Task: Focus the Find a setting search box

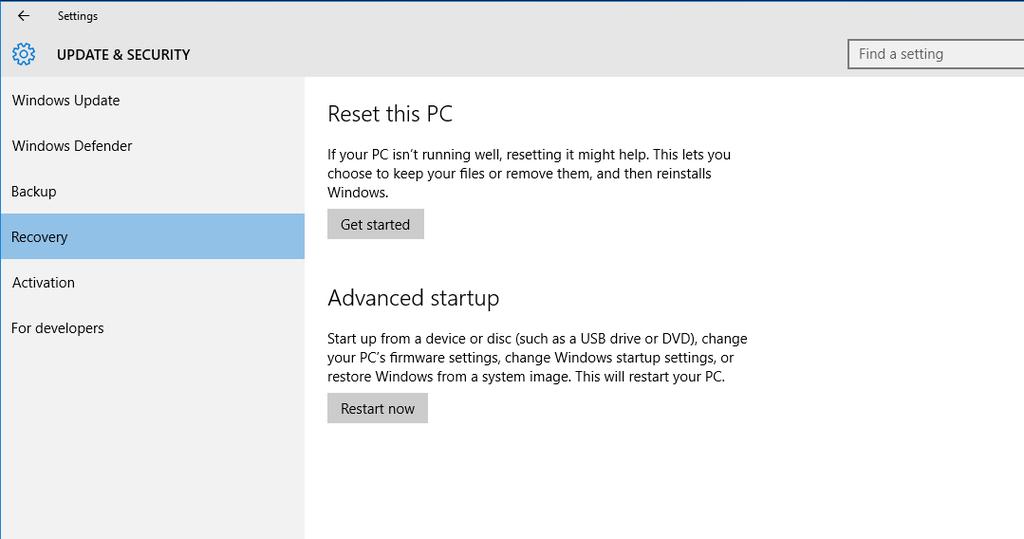Action: tap(936, 54)
